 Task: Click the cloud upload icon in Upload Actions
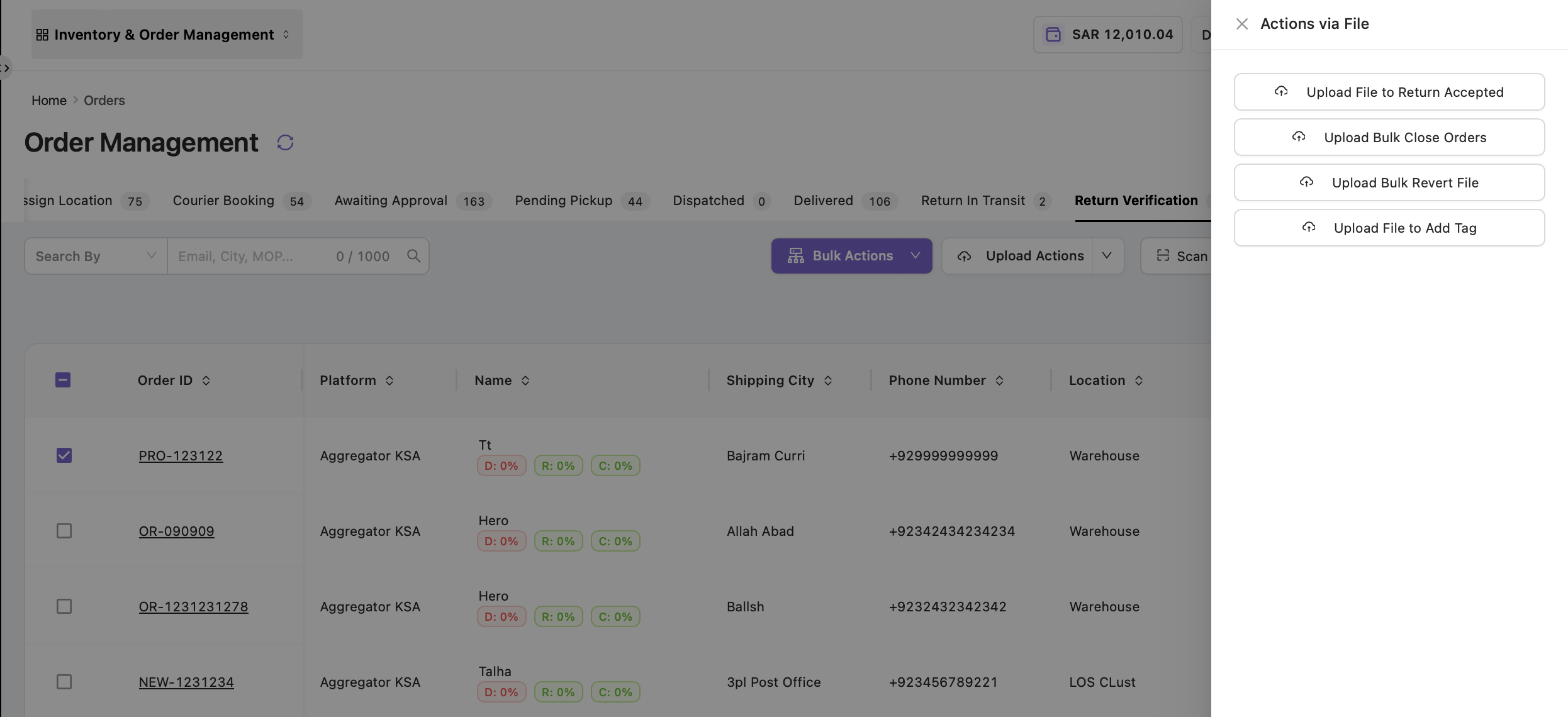tap(964, 257)
